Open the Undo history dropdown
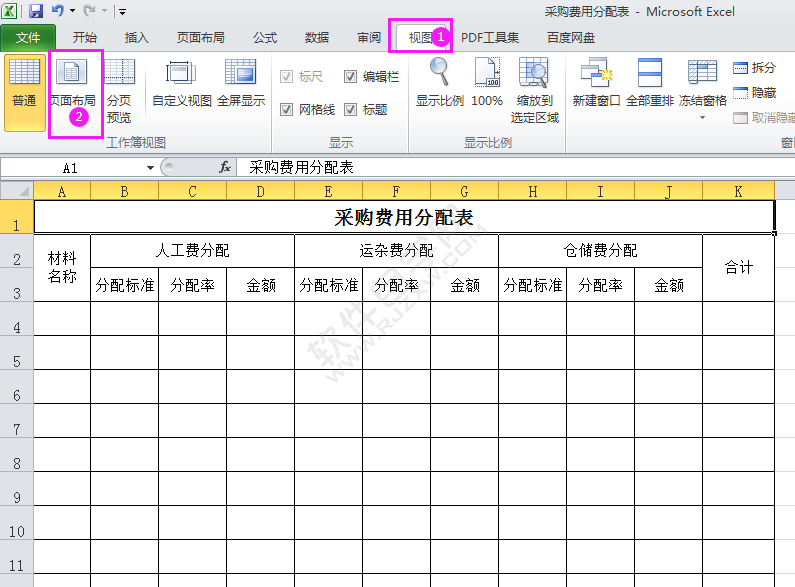Image resolution: width=795 pixels, height=587 pixels. (73, 11)
